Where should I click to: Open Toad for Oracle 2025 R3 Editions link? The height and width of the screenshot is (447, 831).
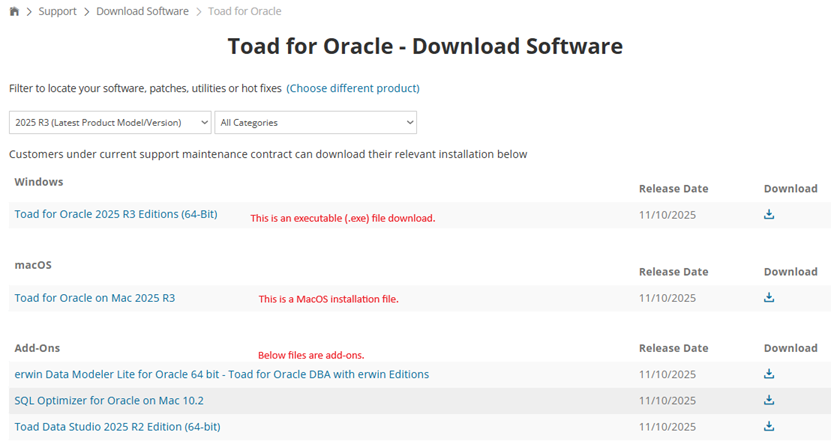[x=116, y=214]
